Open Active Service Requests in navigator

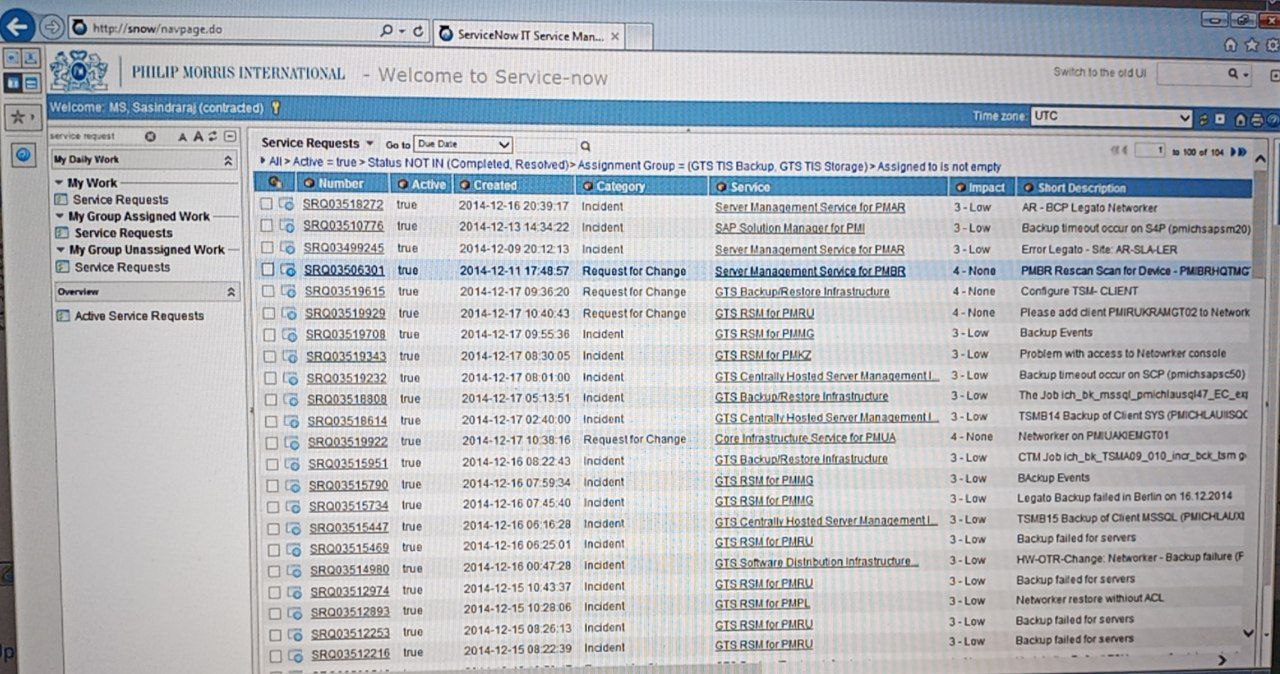pos(139,316)
